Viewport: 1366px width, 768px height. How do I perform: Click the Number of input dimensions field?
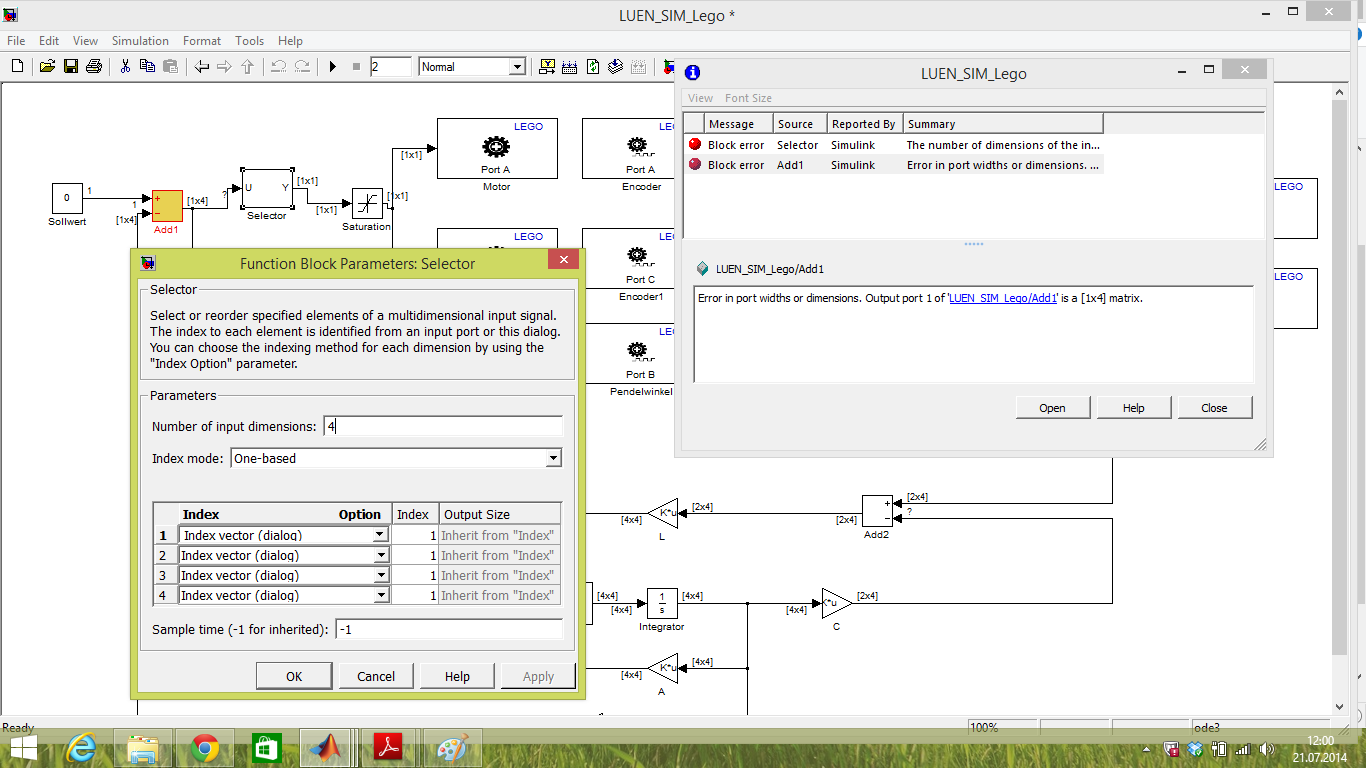[443, 426]
